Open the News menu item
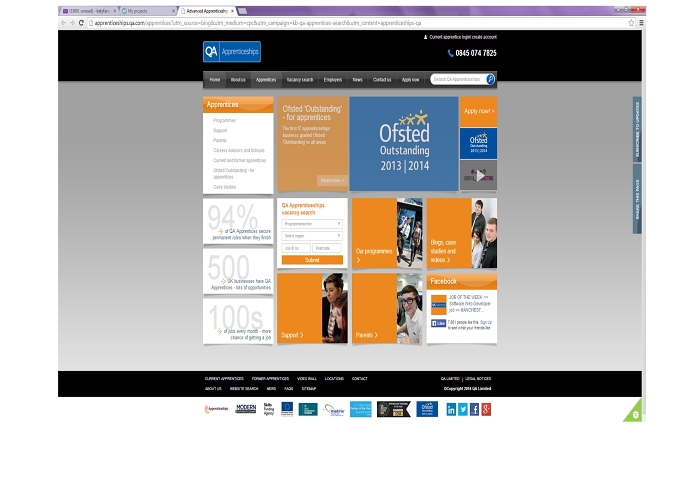 (x=357, y=80)
